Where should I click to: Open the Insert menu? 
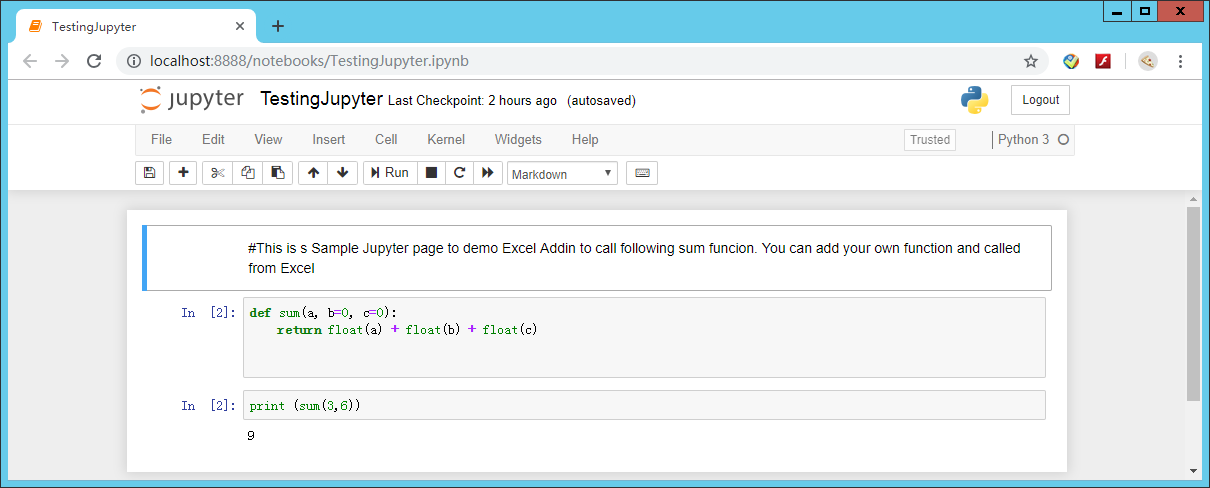click(328, 140)
